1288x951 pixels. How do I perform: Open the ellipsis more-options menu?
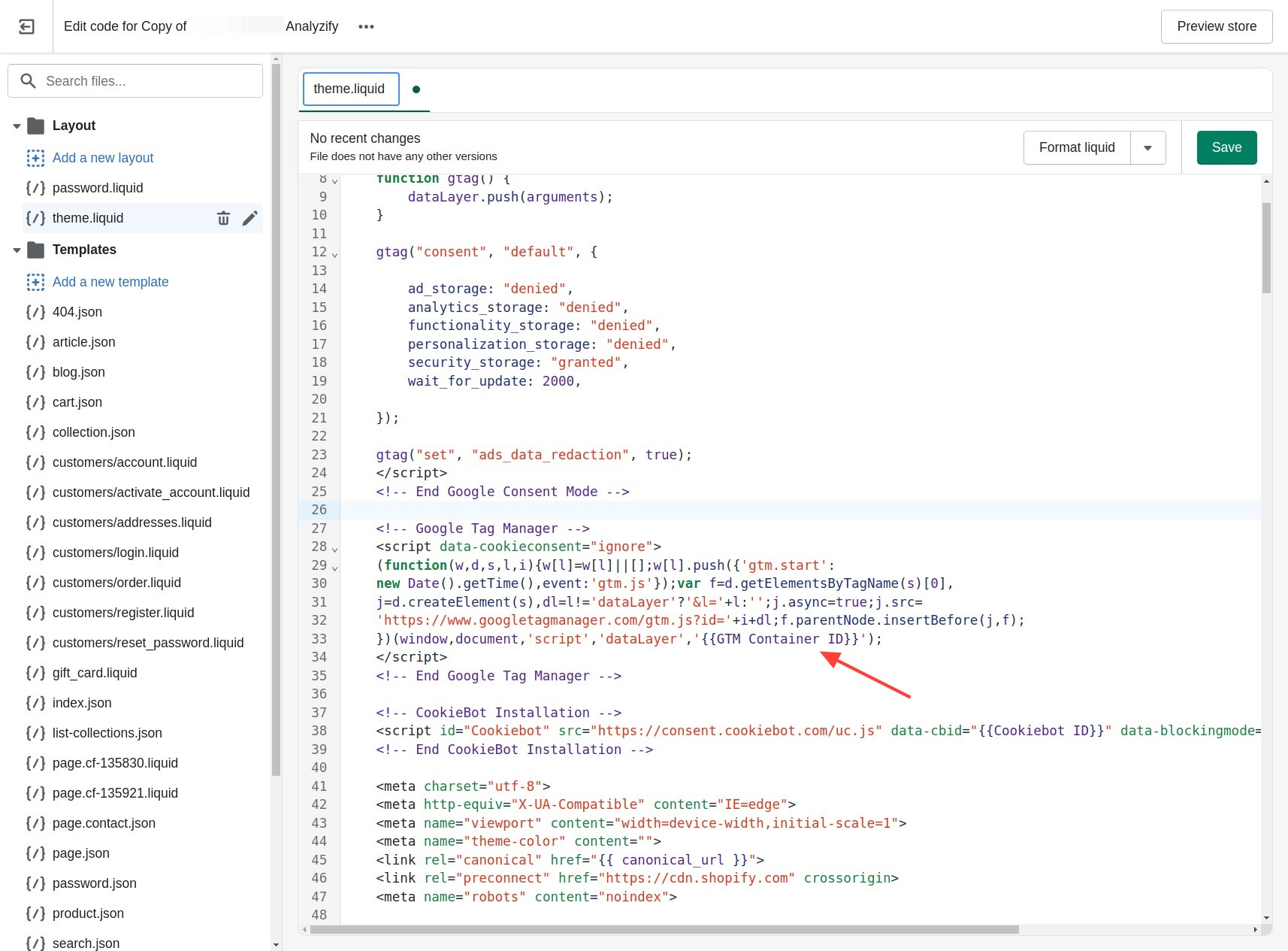[366, 26]
